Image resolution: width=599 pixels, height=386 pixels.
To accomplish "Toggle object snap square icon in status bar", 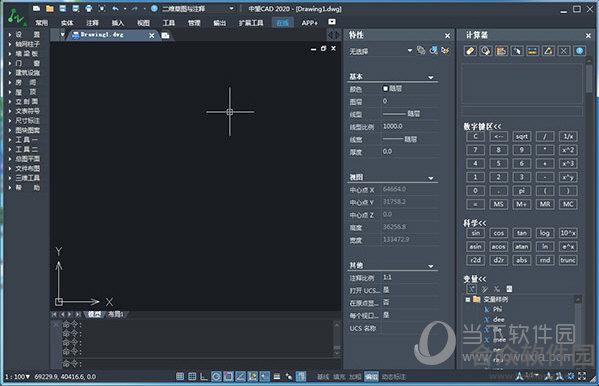I will click(228, 376).
